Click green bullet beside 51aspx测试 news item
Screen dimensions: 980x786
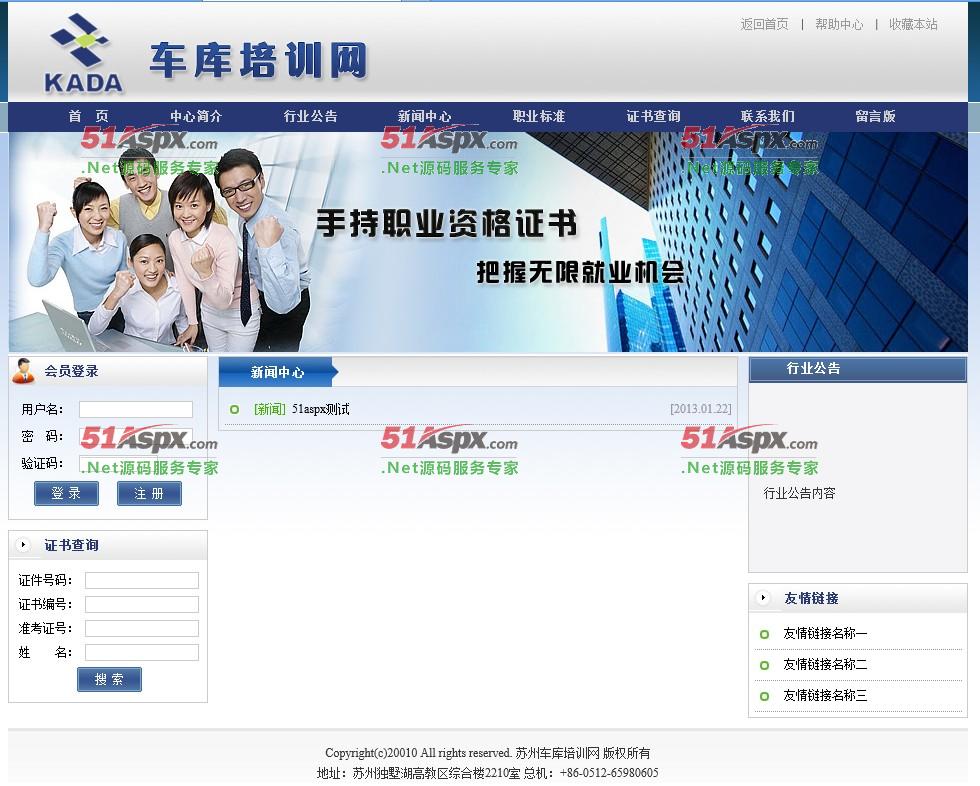pos(234,409)
